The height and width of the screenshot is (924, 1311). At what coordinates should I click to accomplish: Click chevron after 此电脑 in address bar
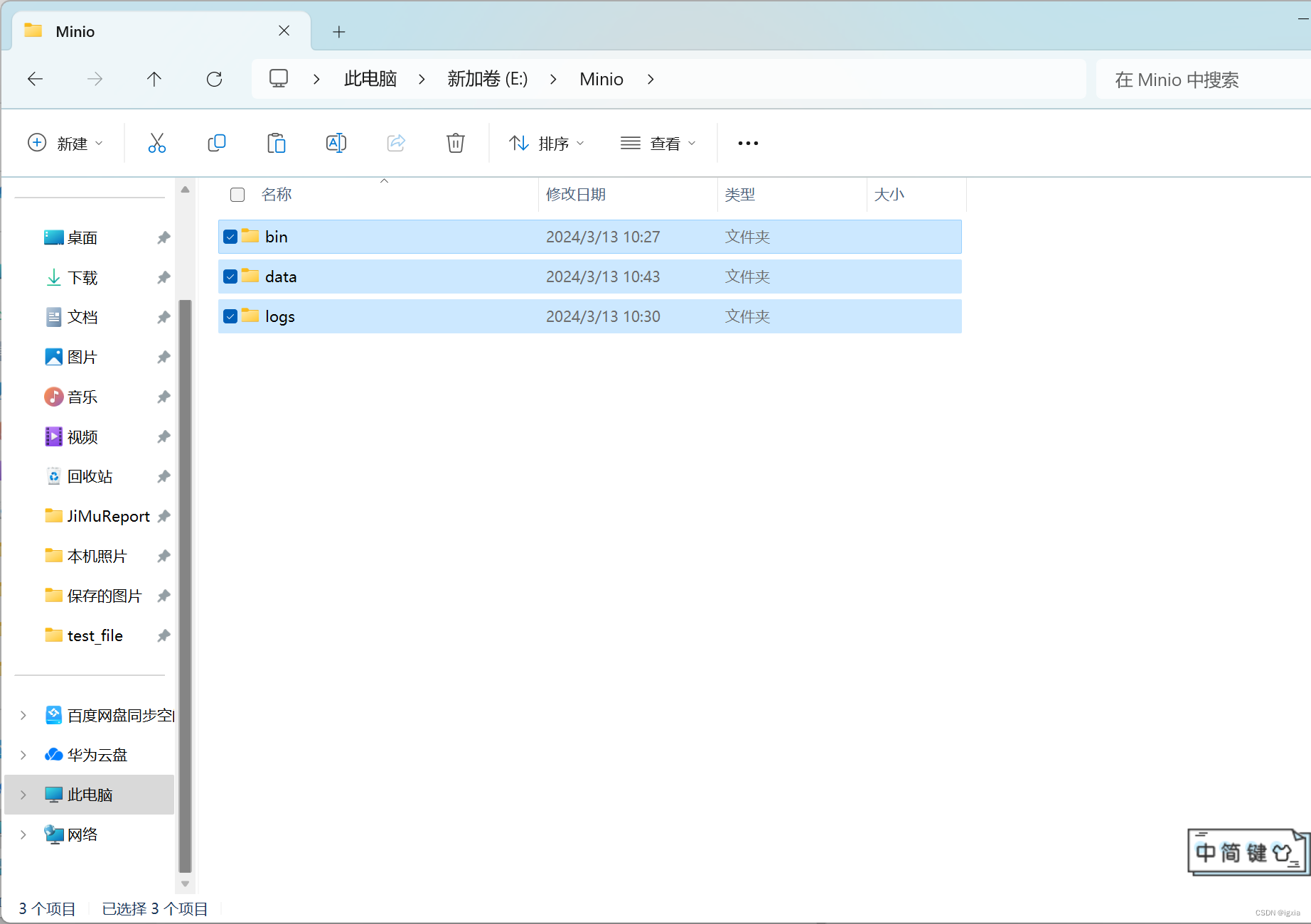coord(422,79)
